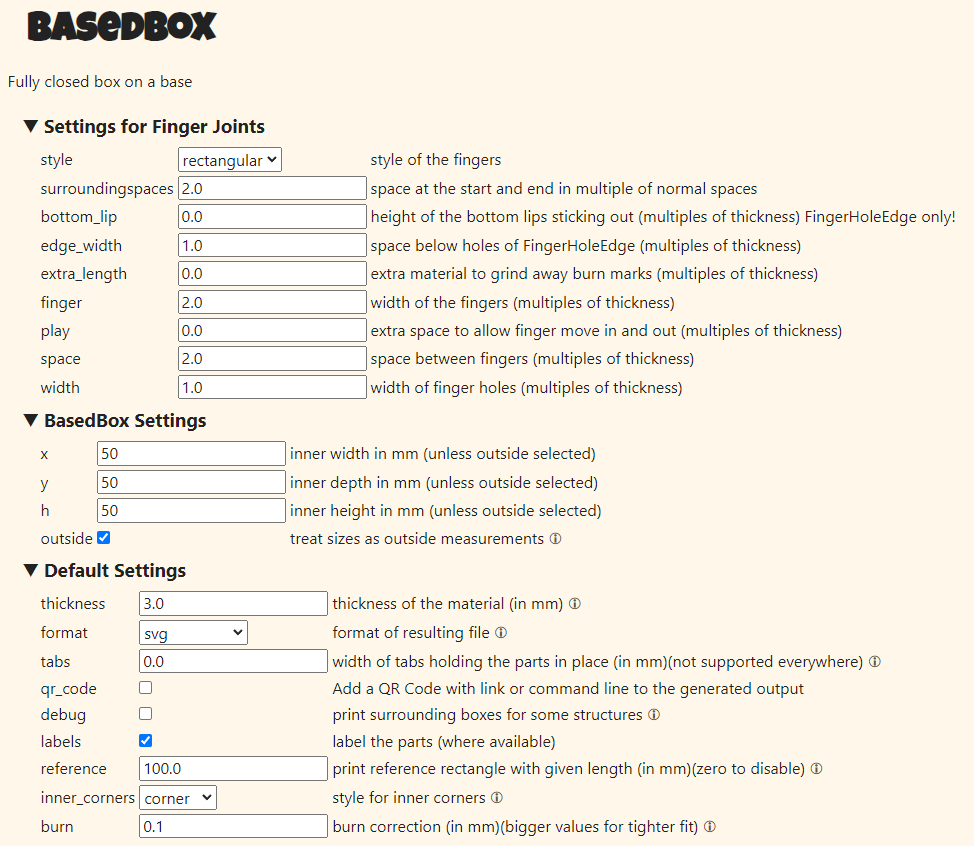
Task: Click the 'surroundingspaces' label
Action: click(107, 188)
